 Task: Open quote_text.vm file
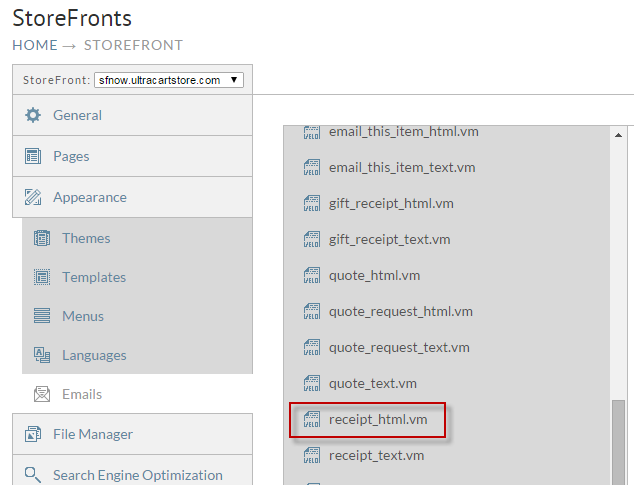373,383
